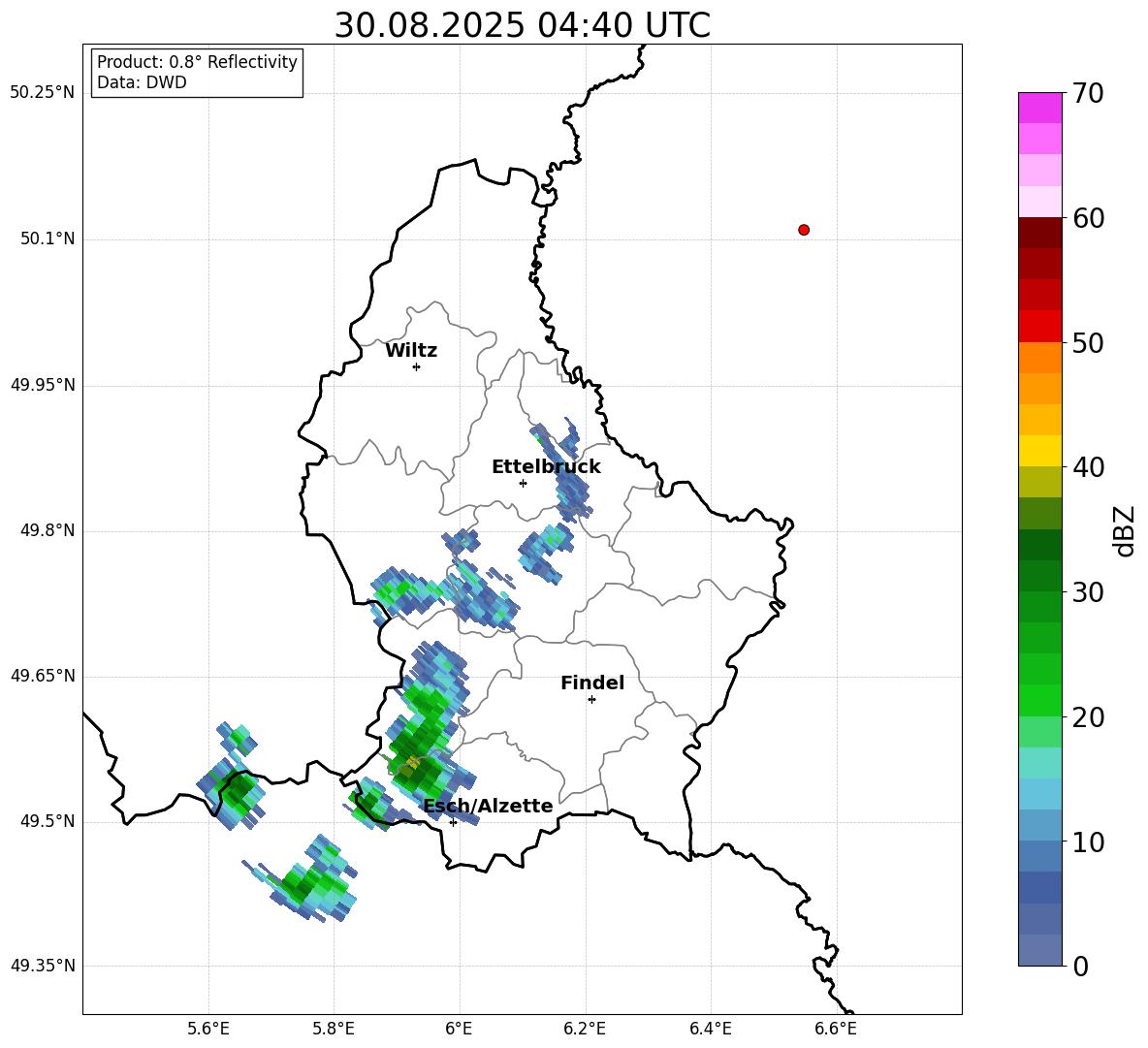Click the 6.4°E longitude label
1148x1048 pixels.
(710, 1029)
